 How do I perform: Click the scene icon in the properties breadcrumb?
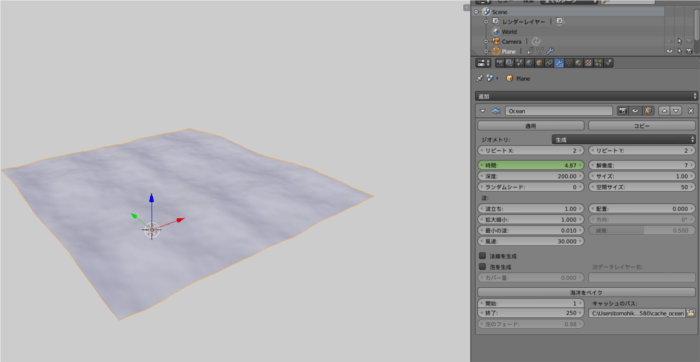(x=490, y=78)
